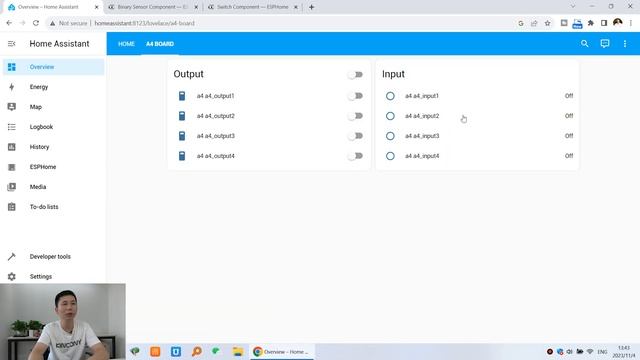This screenshot has height=360, width=640.
Task: Click the a4 a4_output1 entity name
Action: (x=216, y=96)
